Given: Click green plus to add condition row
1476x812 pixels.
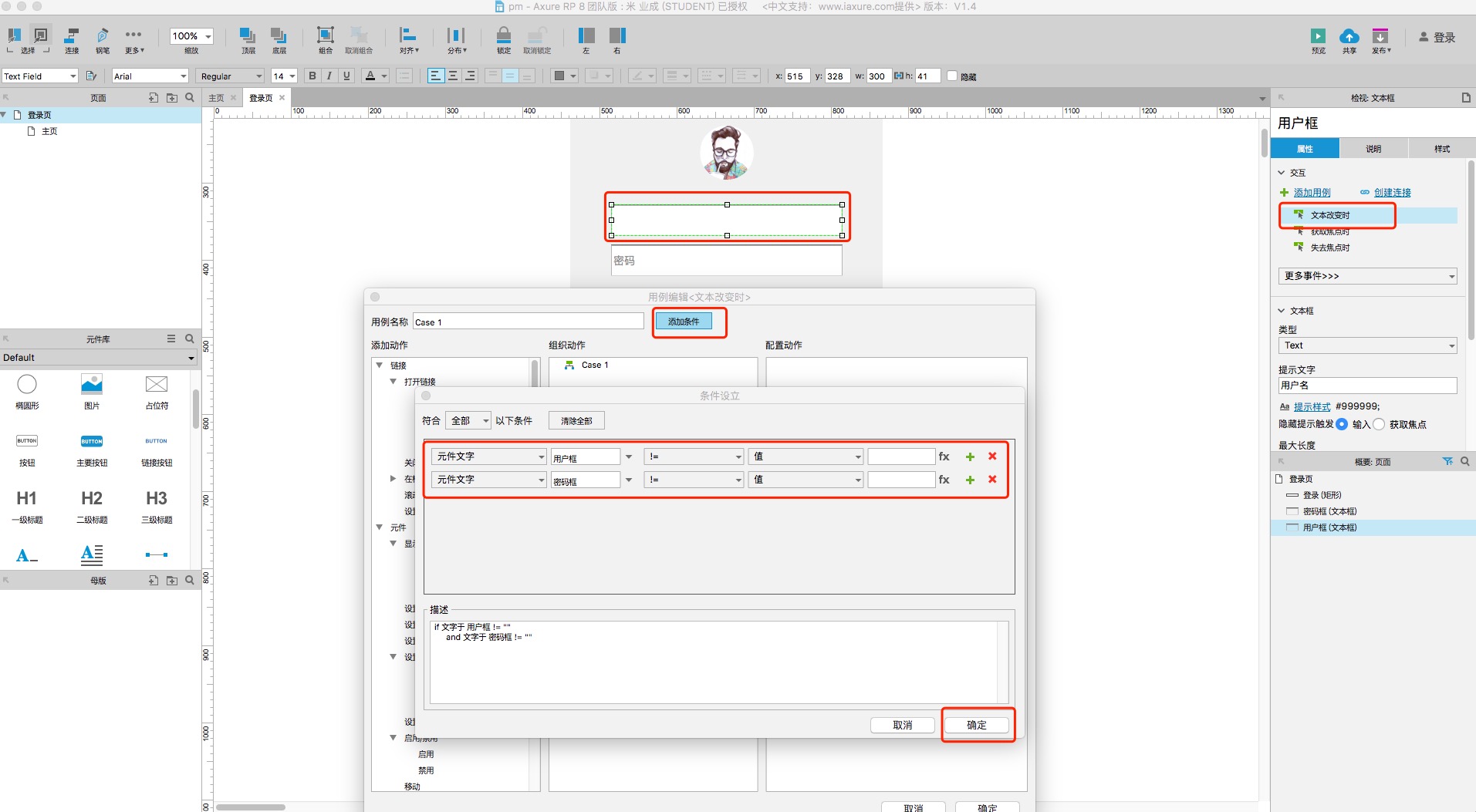Looking at the screenshot, I should click(970, 457).
